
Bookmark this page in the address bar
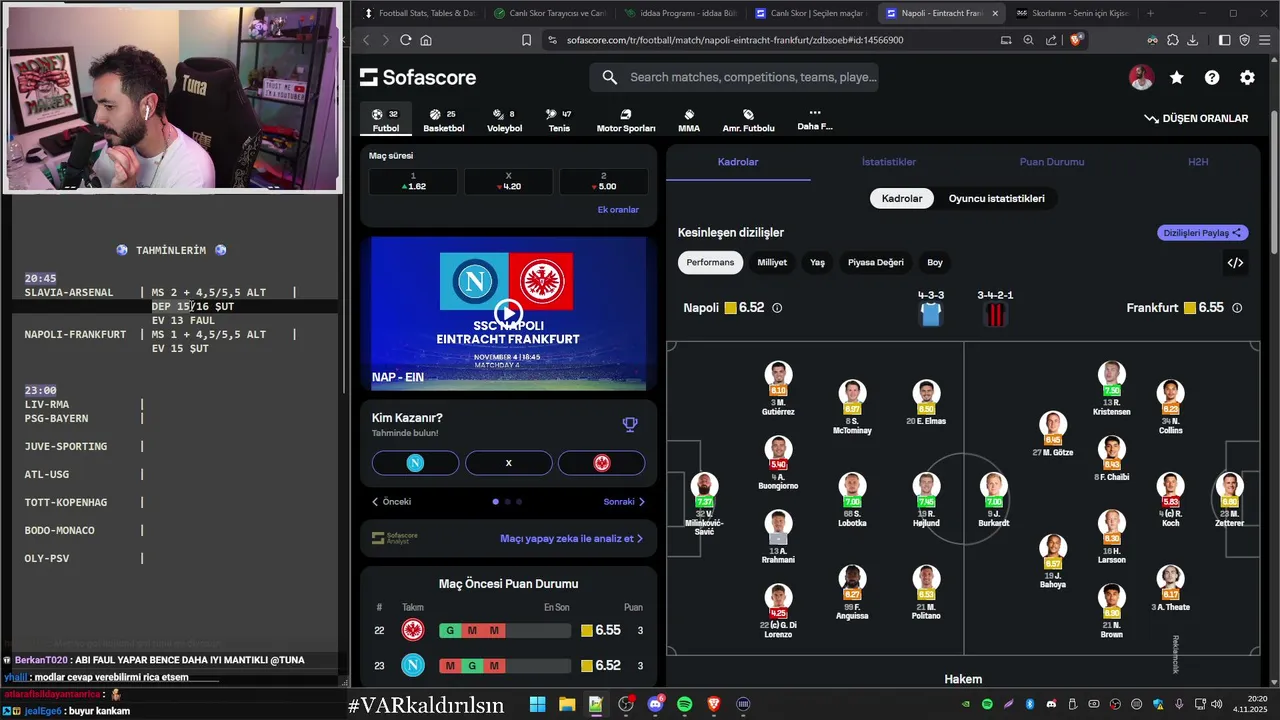(x=526, y=40)
